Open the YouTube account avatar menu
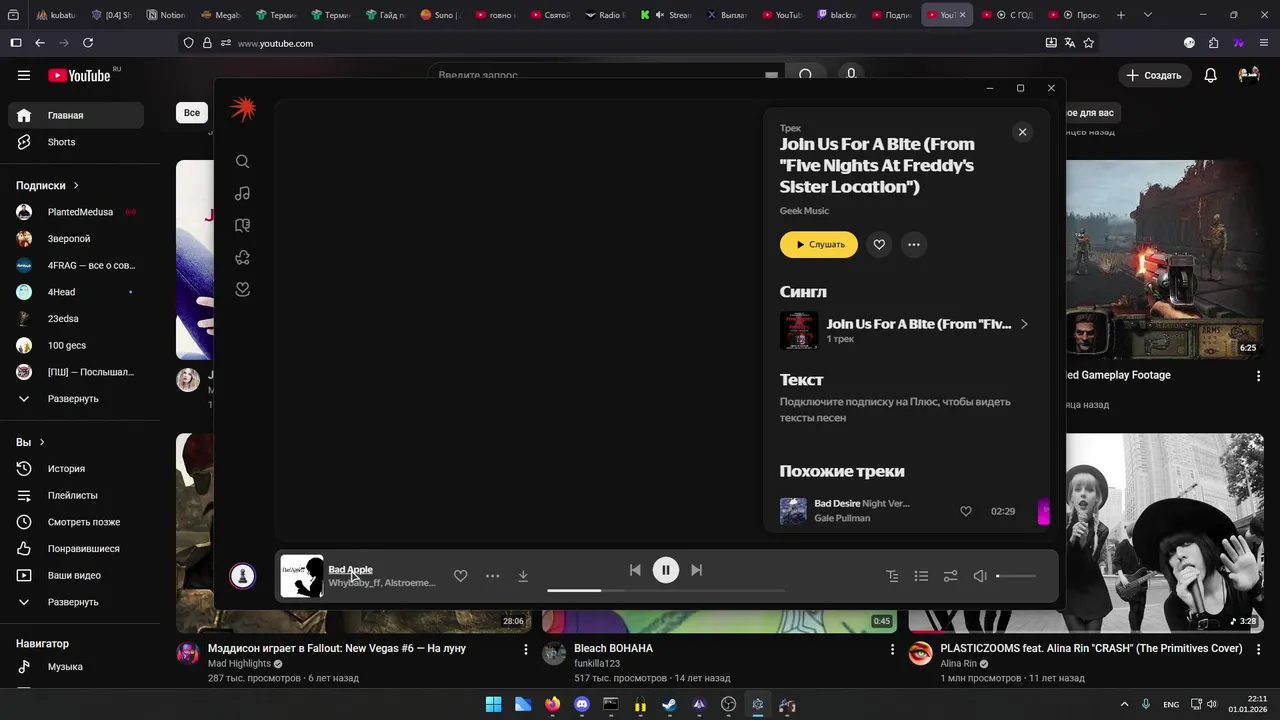 [x=1249, y=75]
